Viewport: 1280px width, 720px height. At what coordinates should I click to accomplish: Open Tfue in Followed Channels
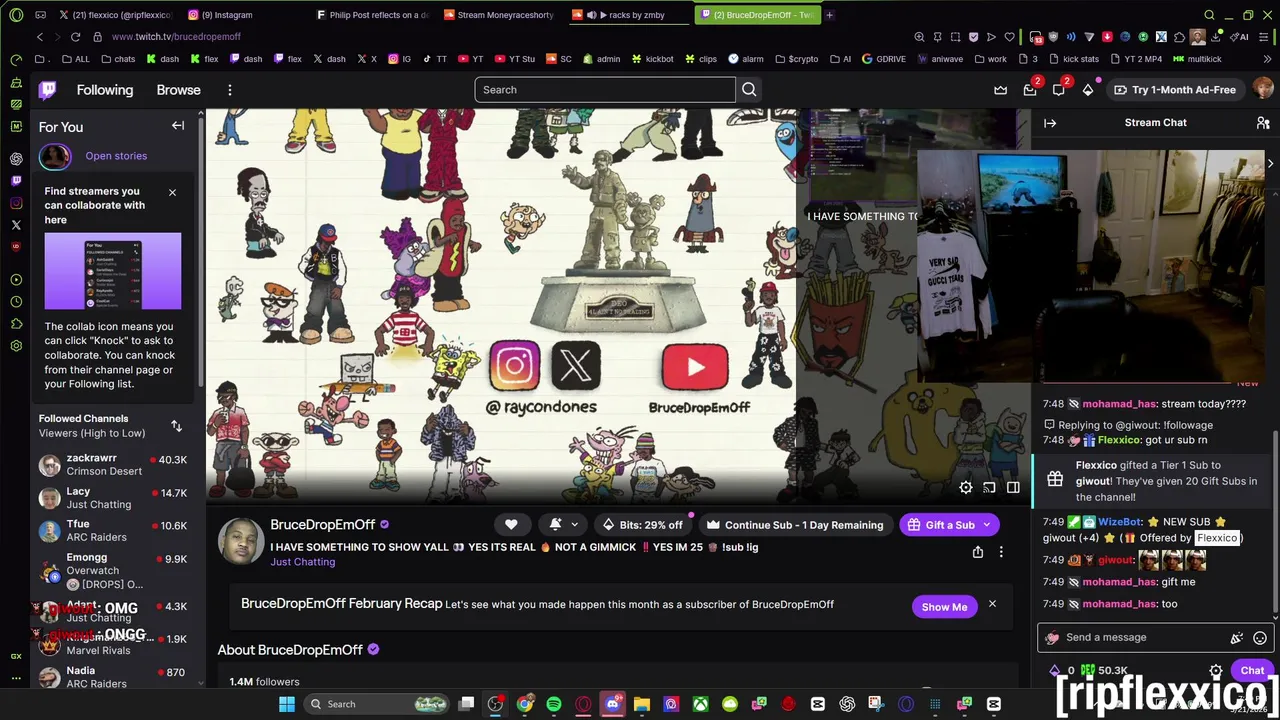pyautogui.click(x=112, y=530)
